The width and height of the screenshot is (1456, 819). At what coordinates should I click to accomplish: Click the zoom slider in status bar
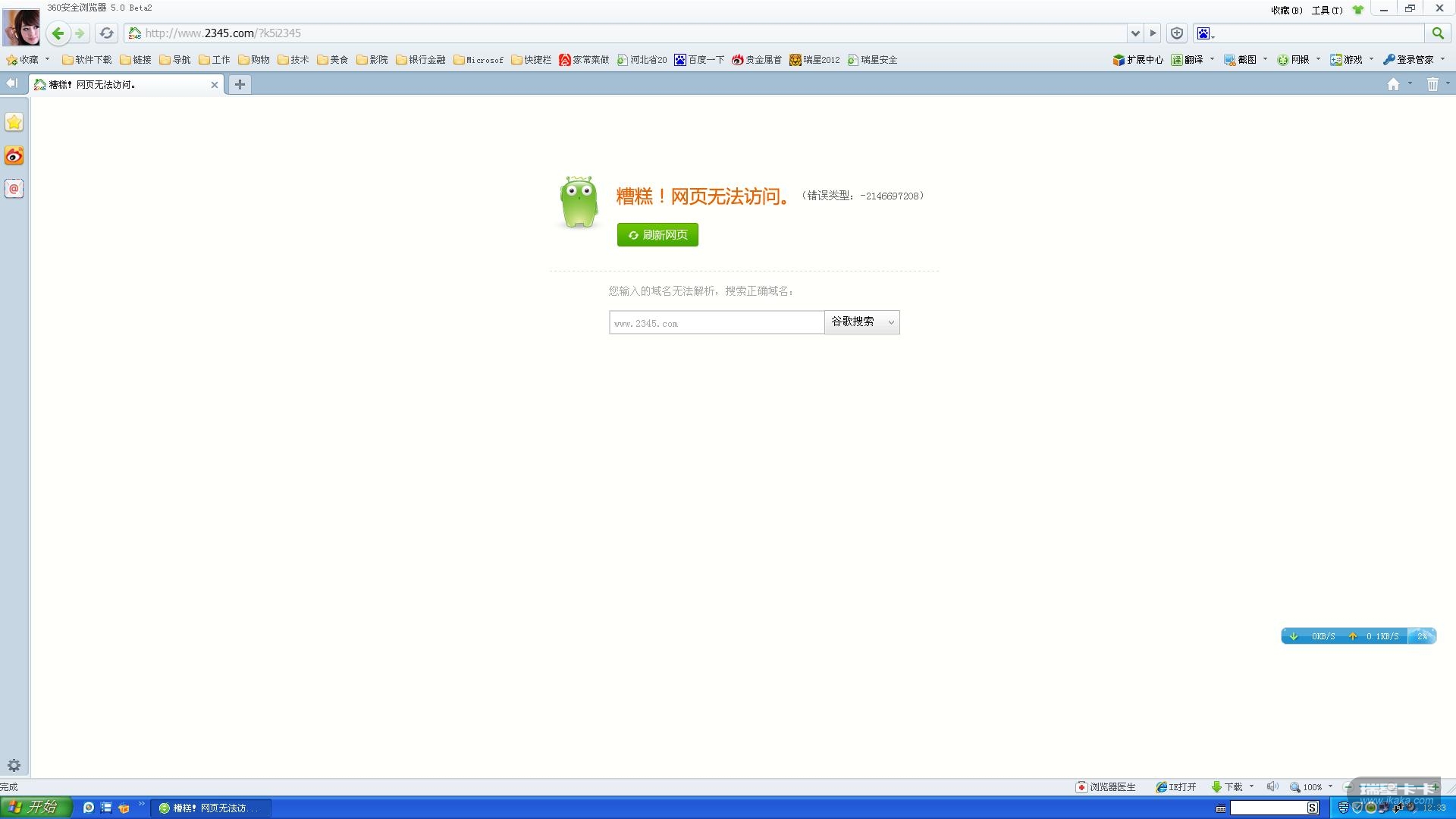click(1392, 787)
